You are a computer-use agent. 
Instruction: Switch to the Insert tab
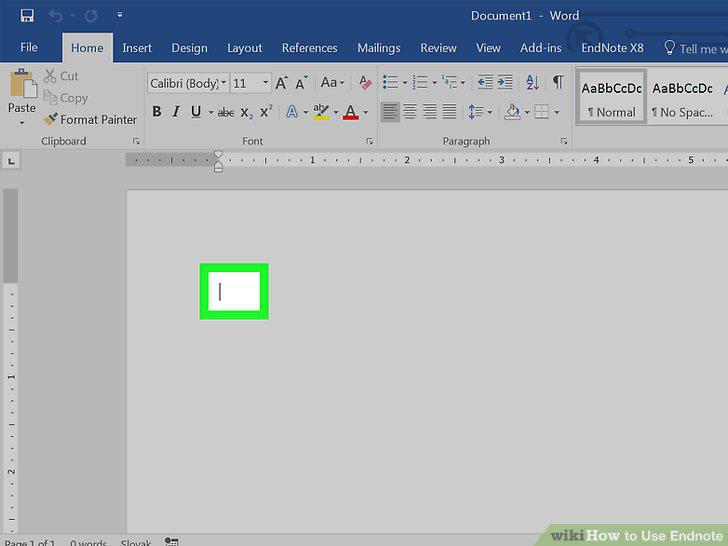click(137, 48)
